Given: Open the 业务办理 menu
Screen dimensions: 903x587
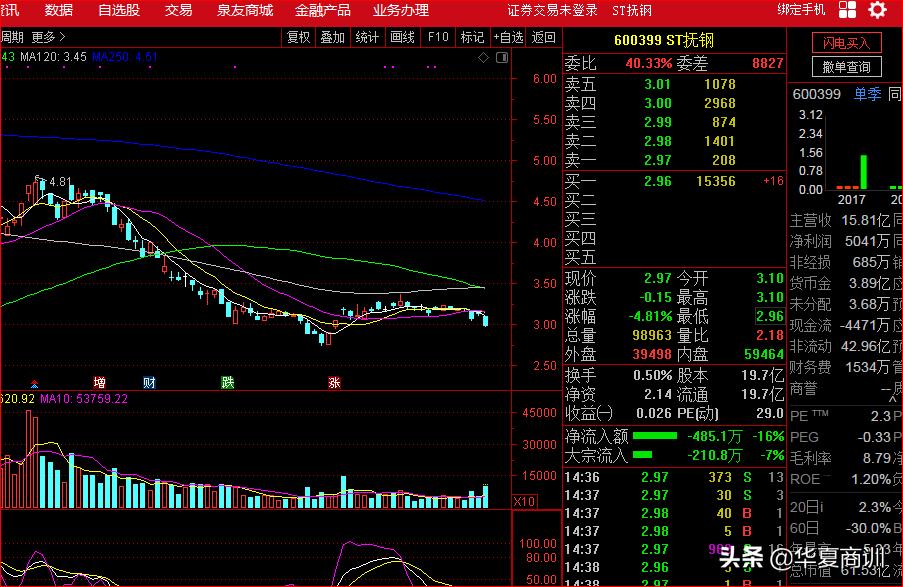Looking at the screenshot, I should [400, 10].
